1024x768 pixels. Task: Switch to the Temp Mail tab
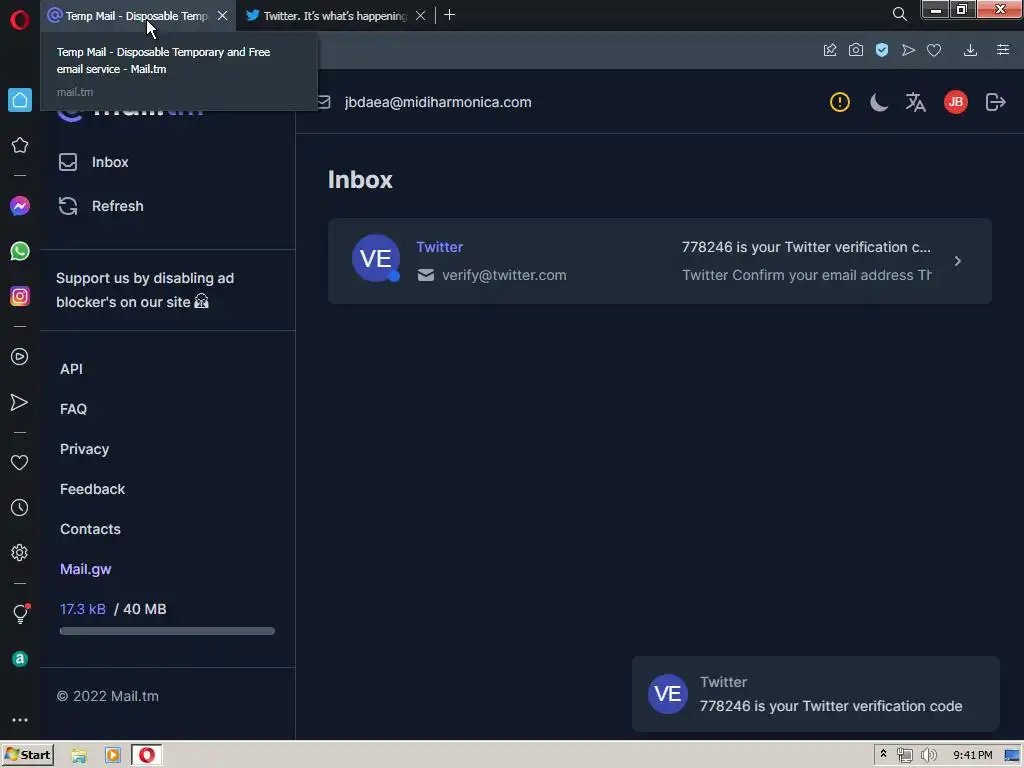point(136,16)
